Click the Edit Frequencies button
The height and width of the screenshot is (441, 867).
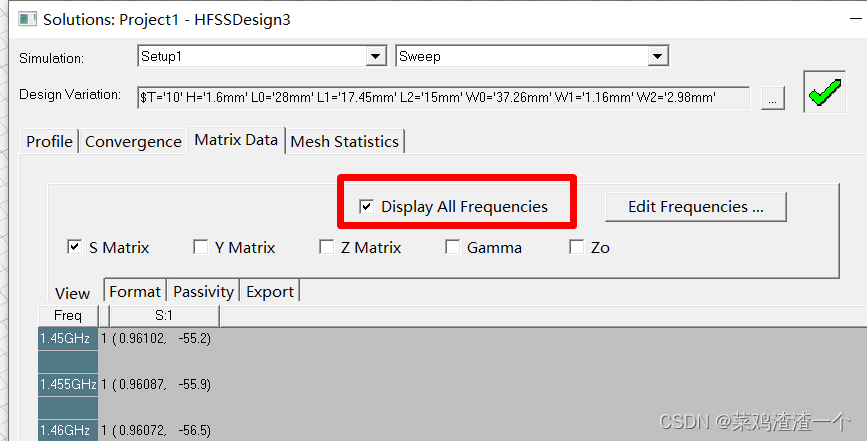pos(695,207)
